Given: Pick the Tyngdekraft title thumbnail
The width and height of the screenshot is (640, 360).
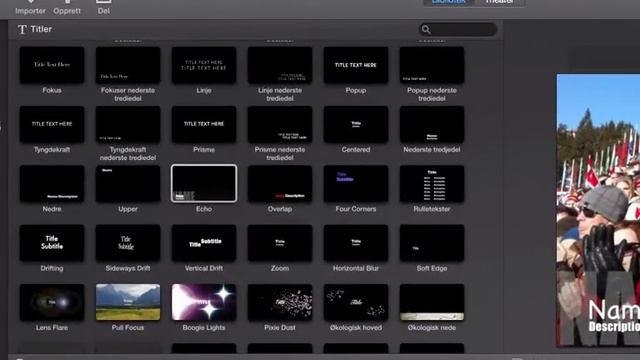Looking at the screenshot, I should pyautogui.click(x=52, y=124).
